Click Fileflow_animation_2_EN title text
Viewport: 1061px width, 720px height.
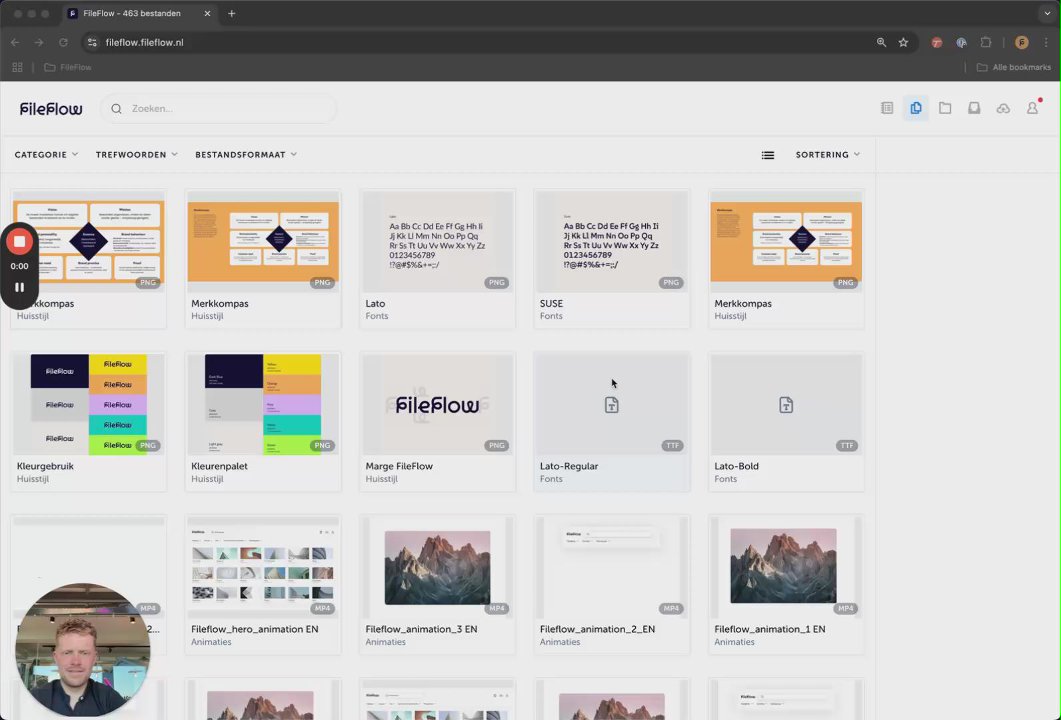pos(597,629)
